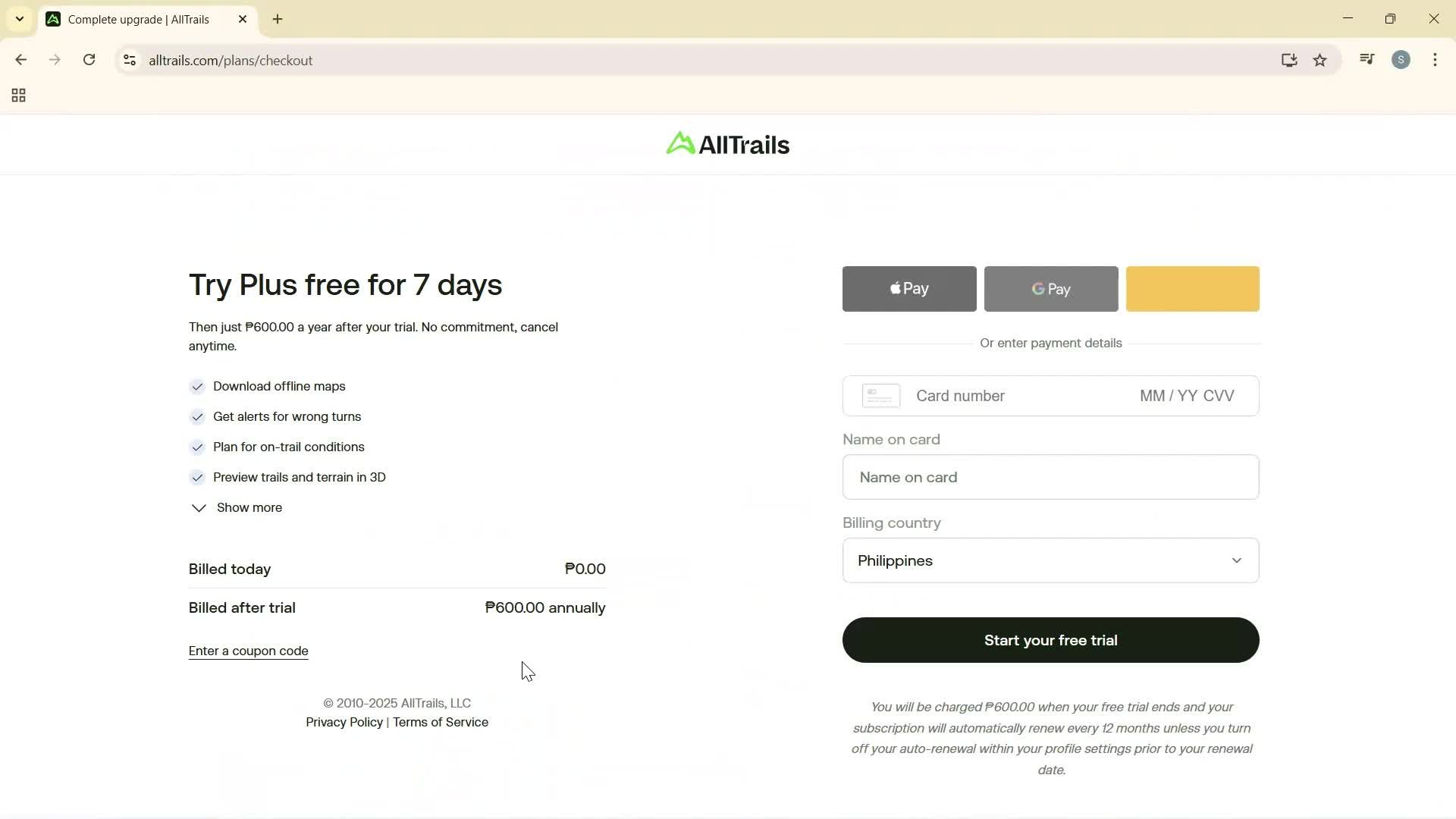Select the Google Pay payment option
Viewport: 1456px width, 819px height.
[x=1050, y=289]
